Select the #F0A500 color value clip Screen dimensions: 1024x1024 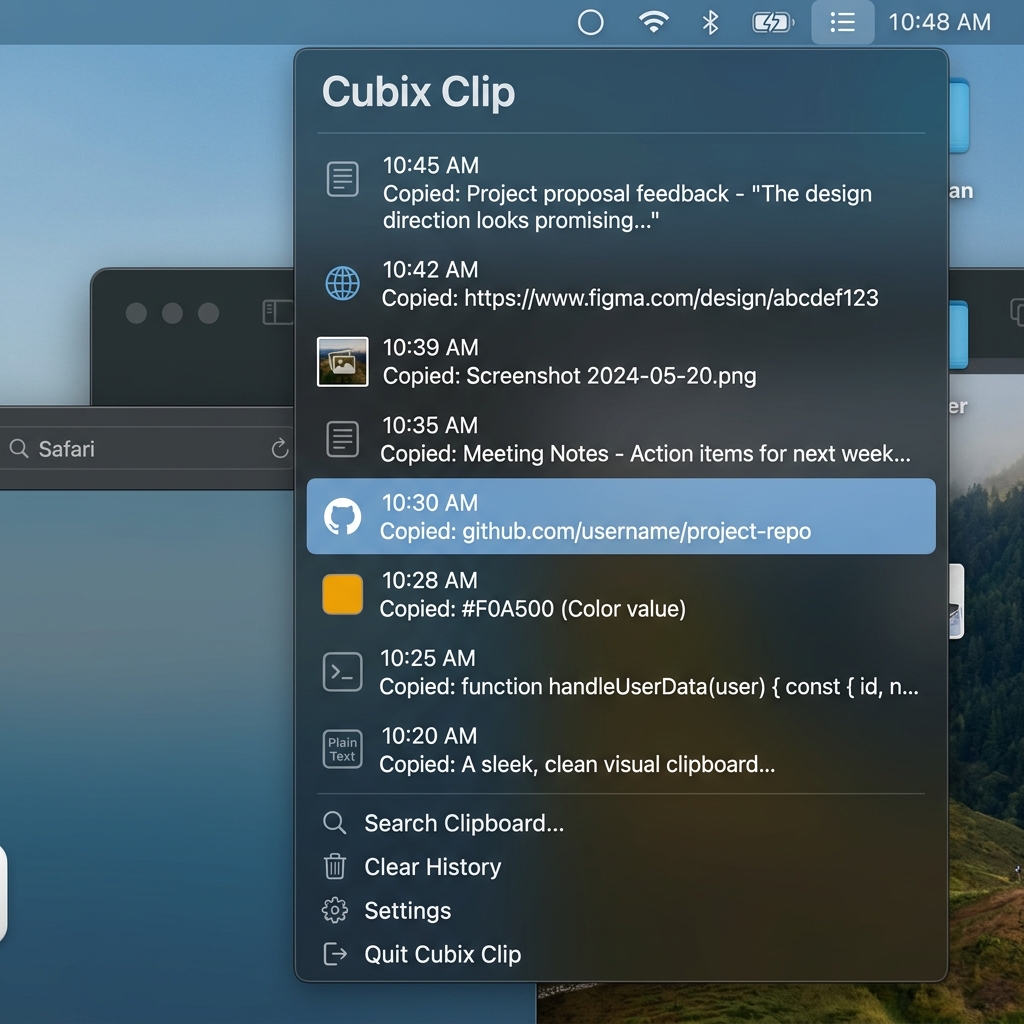[x=621, y=594]
